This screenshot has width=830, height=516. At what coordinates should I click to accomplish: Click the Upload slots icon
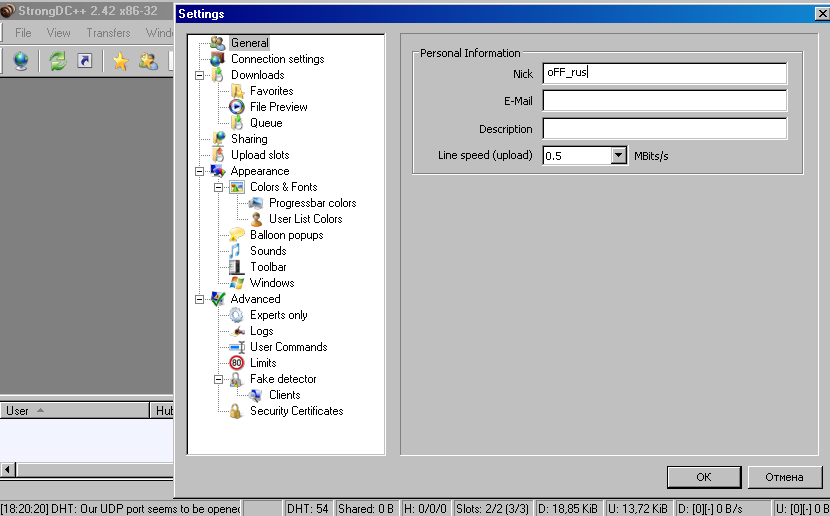click(x=218, y=155)
